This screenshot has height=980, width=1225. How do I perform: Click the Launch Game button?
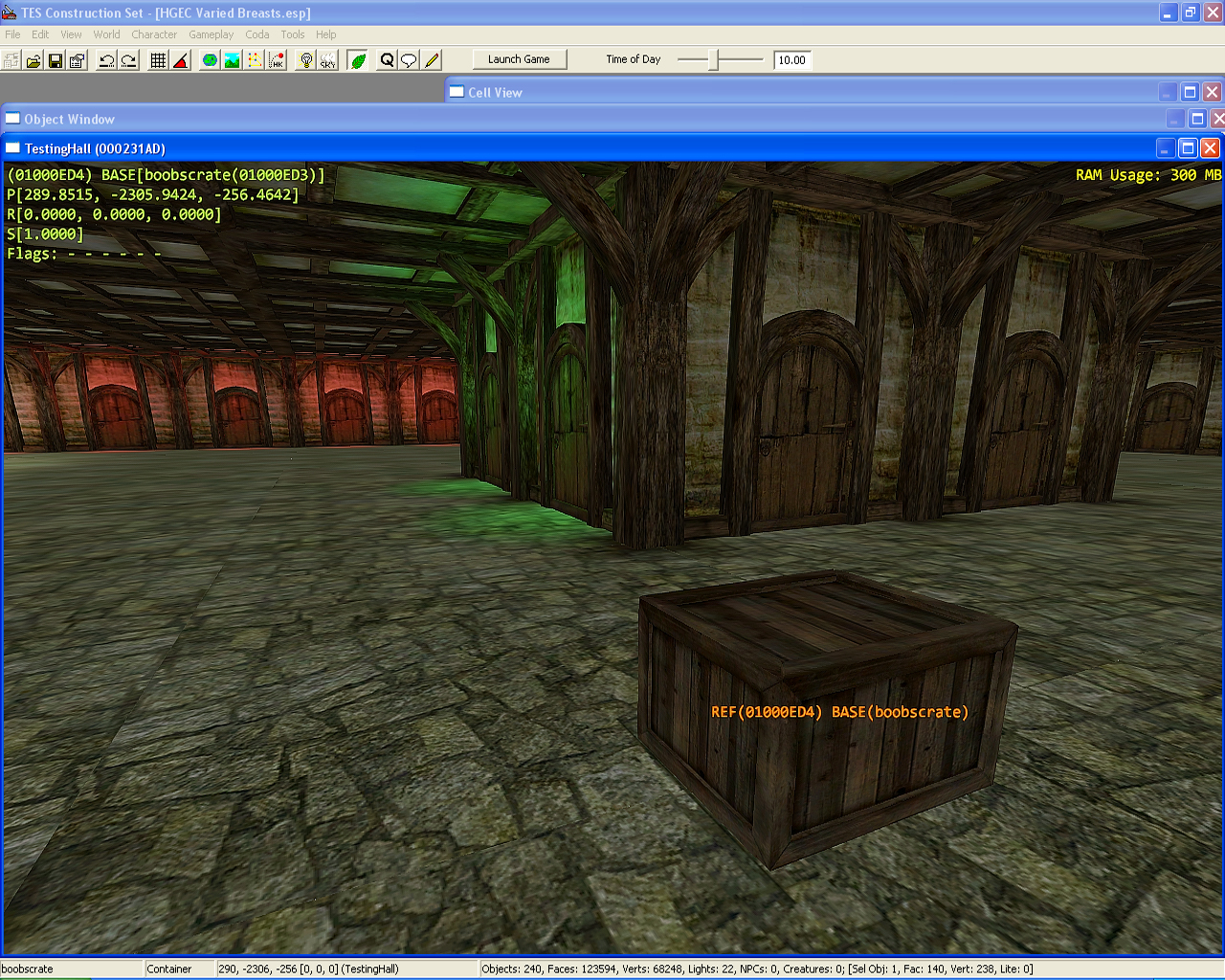[x=519, y=59]
